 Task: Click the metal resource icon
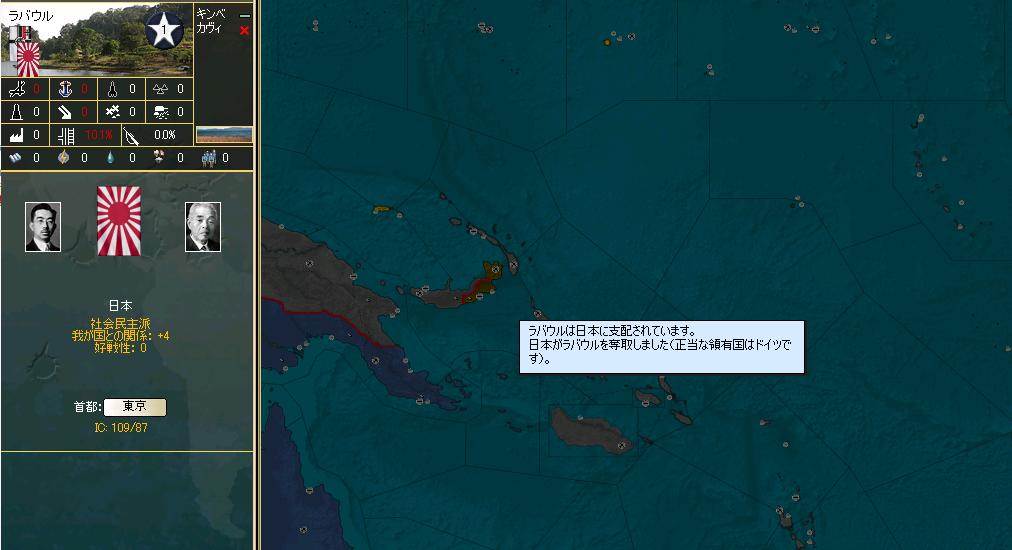point(15,158)
